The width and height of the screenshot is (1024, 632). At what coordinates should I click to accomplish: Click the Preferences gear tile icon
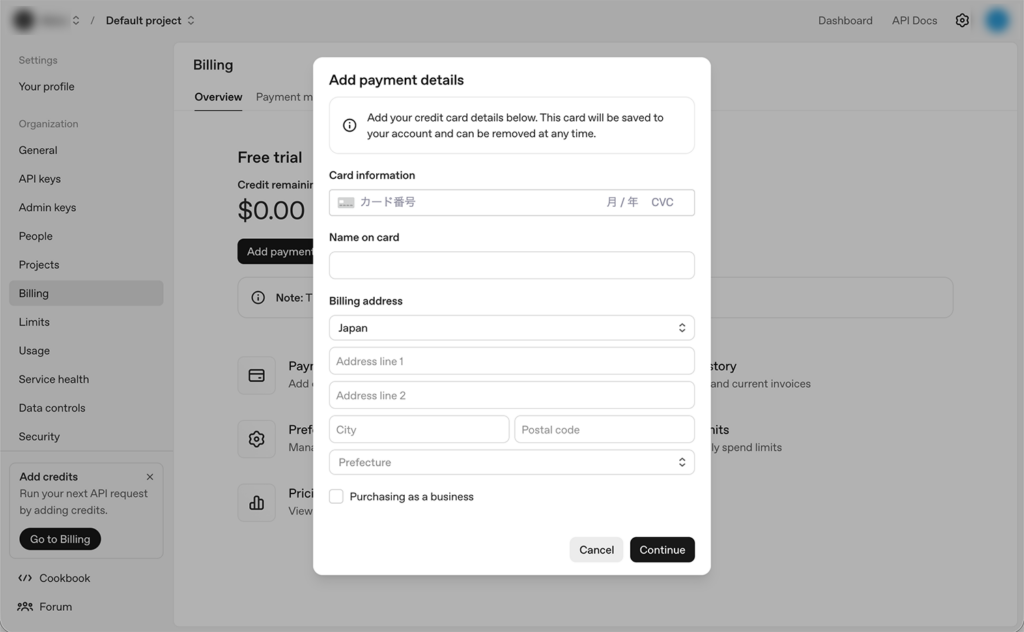[256, 439]
